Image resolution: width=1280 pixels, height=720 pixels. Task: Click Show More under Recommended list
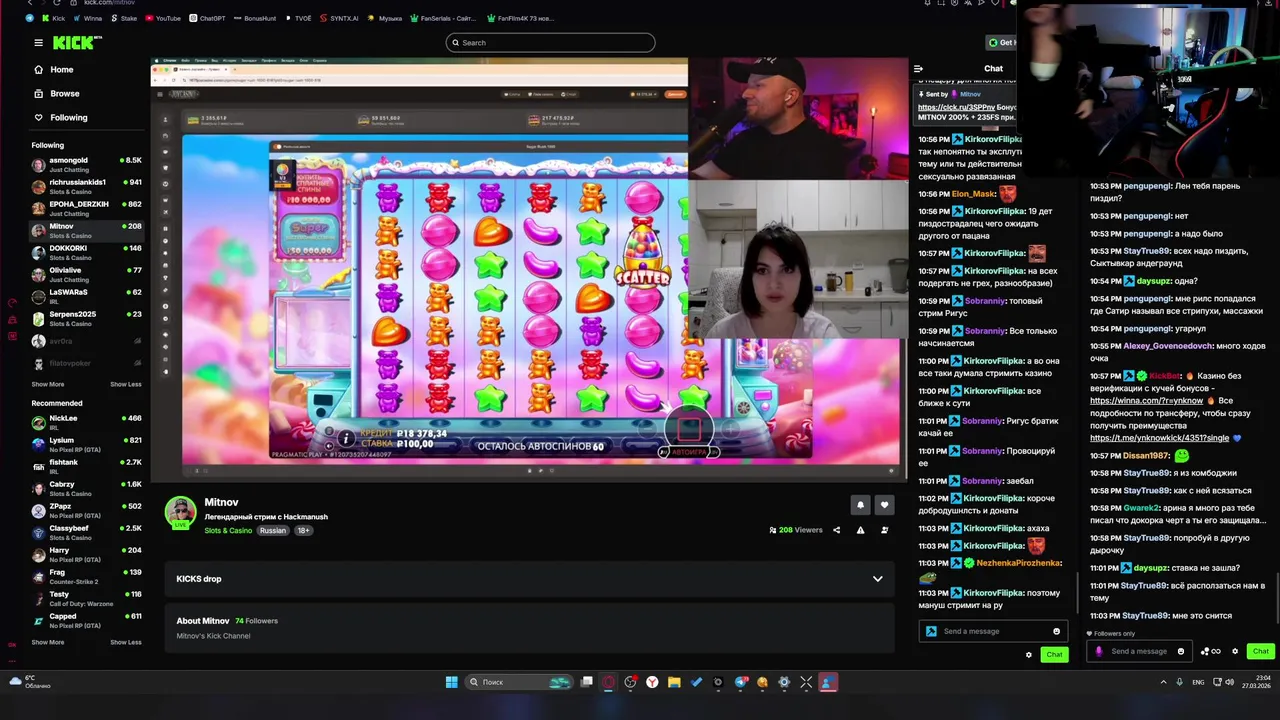pos(48,642)
